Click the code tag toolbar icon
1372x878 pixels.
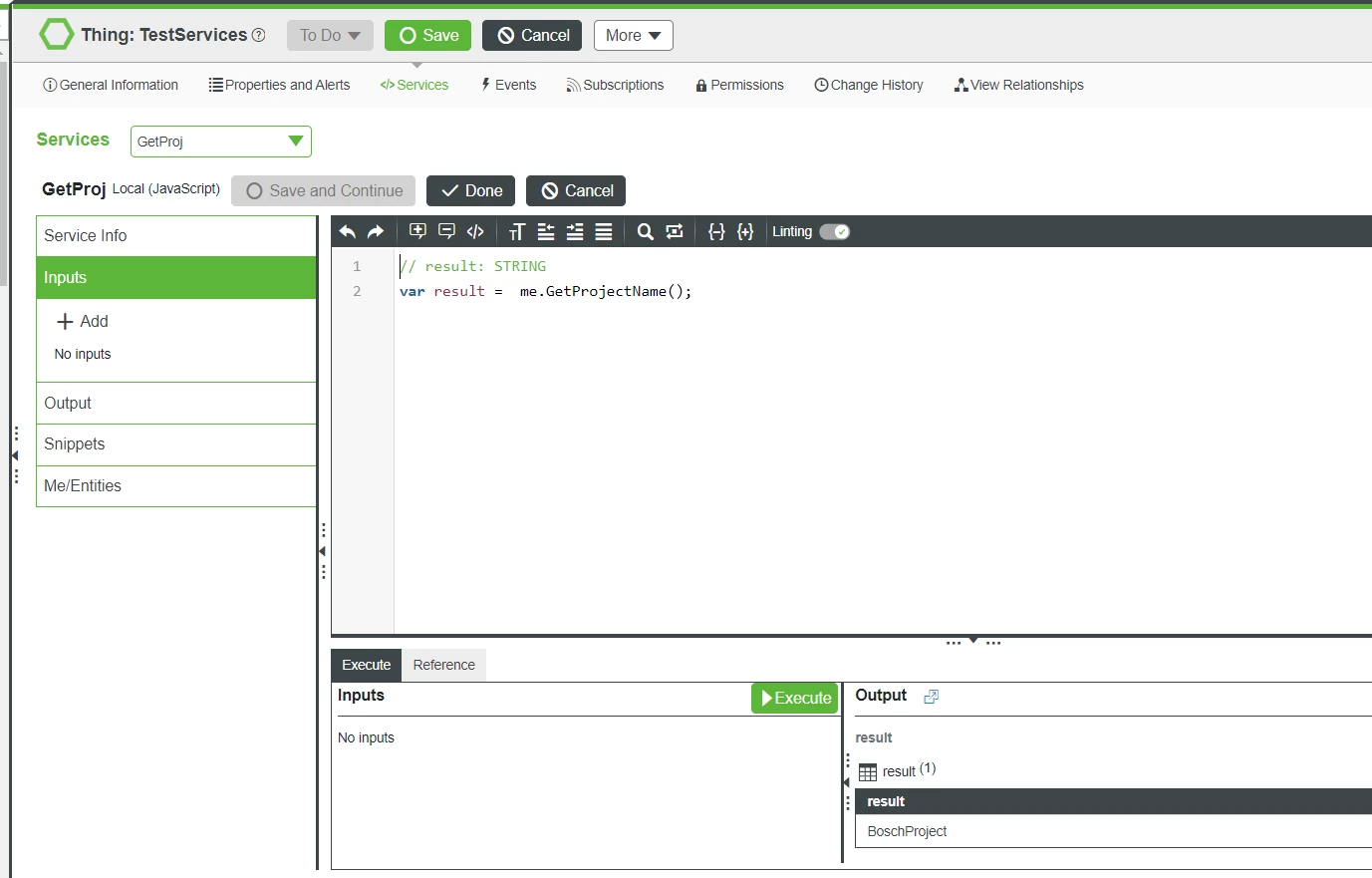(x=475, y=231)
